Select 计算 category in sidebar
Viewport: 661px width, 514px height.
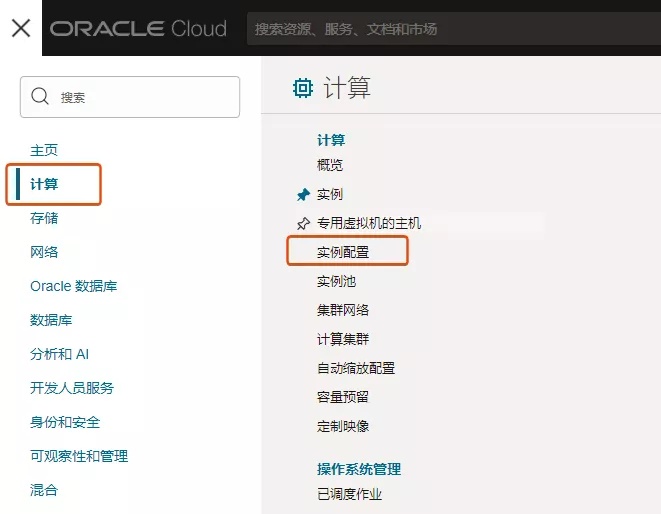pyautogui.click(x=44, y=184)
